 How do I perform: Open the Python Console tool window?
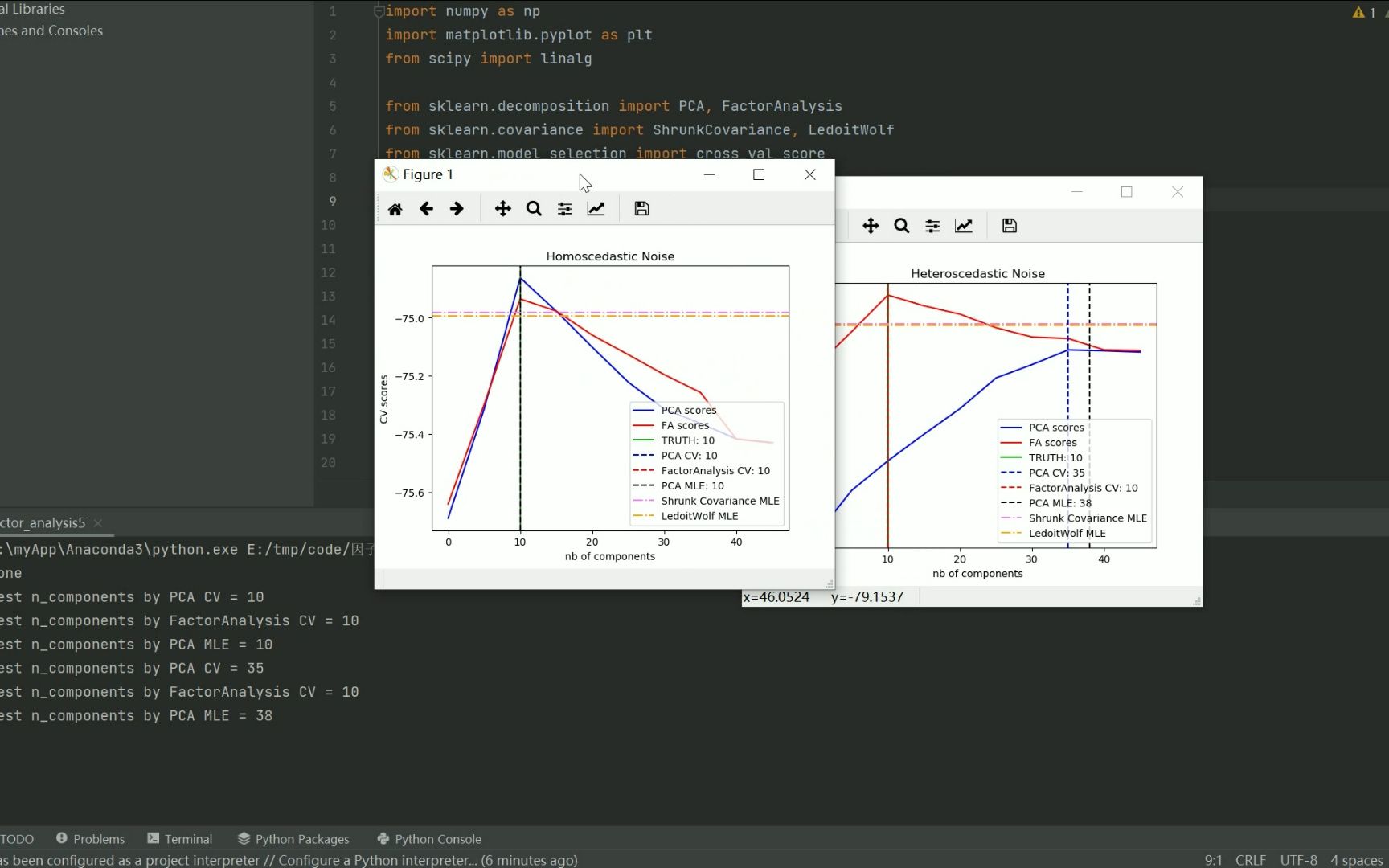pos(429,839)
